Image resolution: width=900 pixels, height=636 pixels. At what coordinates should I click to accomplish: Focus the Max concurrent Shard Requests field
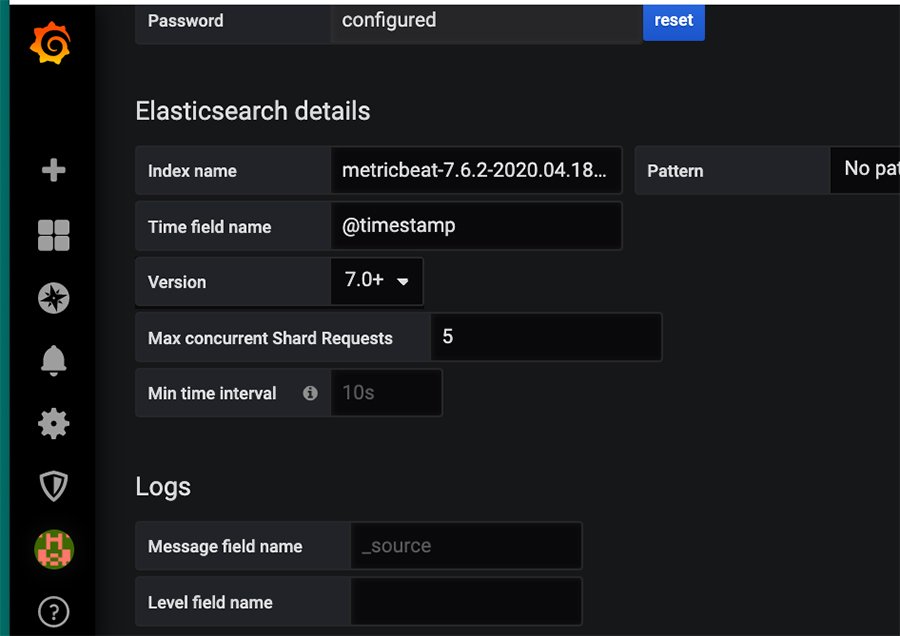pos(546,337)
